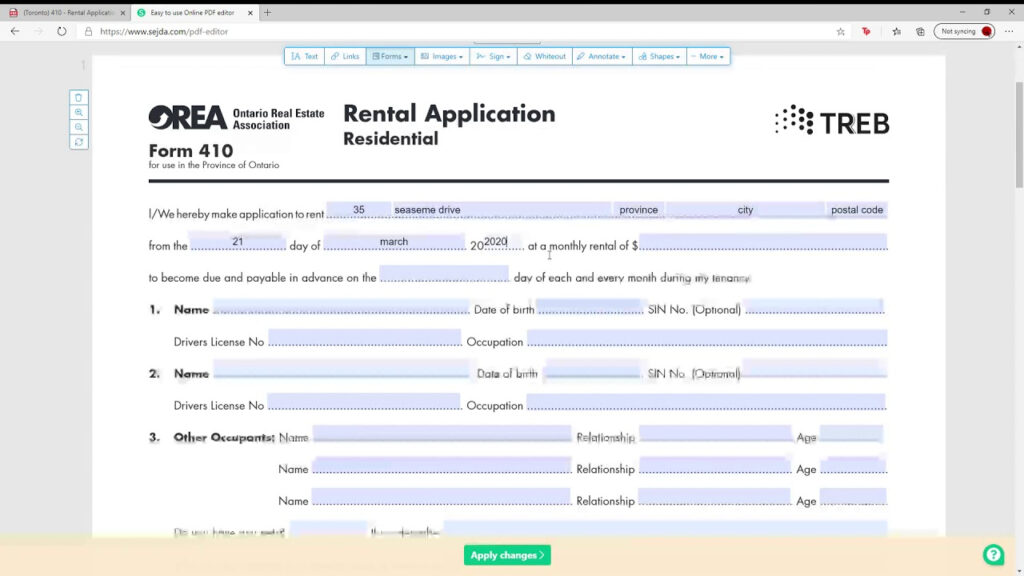This screenshot has width=1024, height=576.
Task: Click applicant 2 Occupation field
Action: click(x=706, y=402)
